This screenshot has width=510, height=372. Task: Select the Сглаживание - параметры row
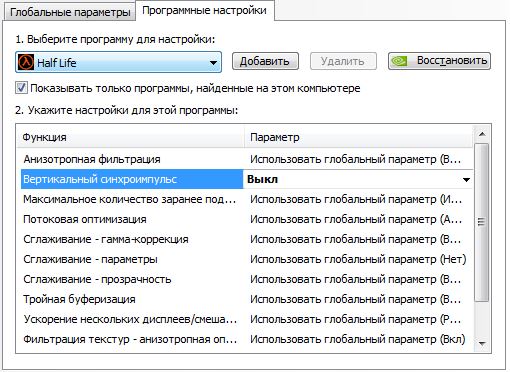click(x=247, y=259)
